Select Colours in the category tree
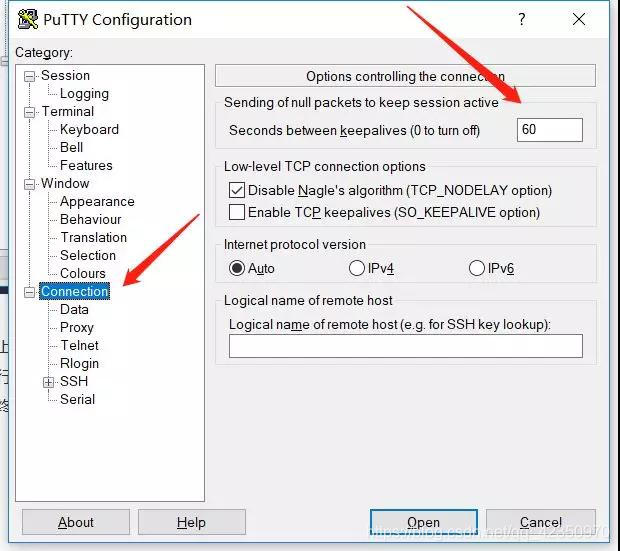The image size is (620, 551). click(x=83, y=273)
